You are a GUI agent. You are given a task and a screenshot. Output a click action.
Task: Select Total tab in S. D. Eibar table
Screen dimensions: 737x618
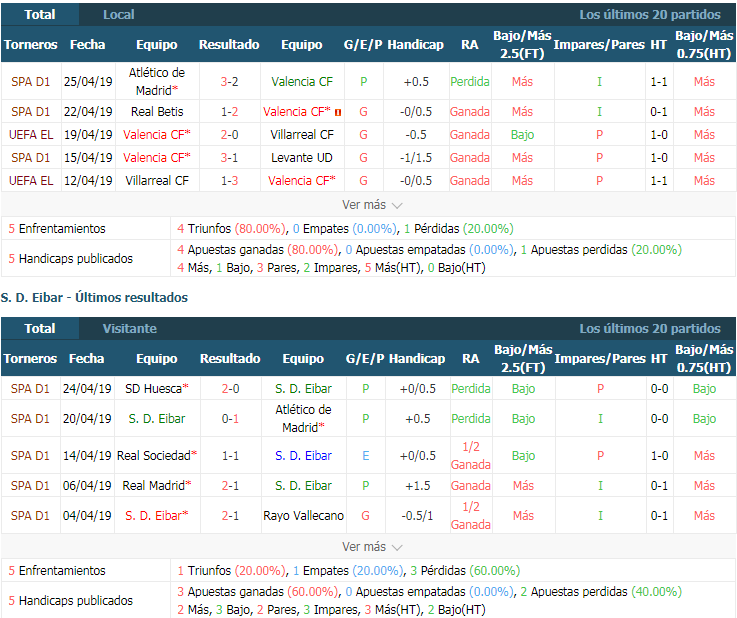(40, 329)
